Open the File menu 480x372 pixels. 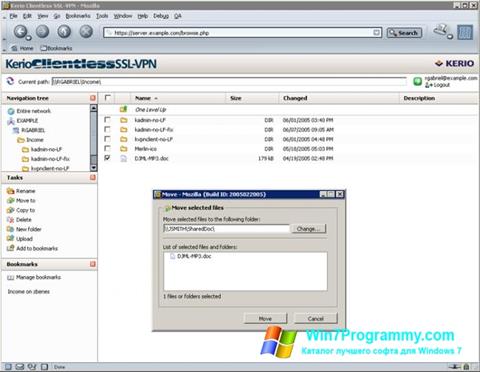click(x=13, y=16)
